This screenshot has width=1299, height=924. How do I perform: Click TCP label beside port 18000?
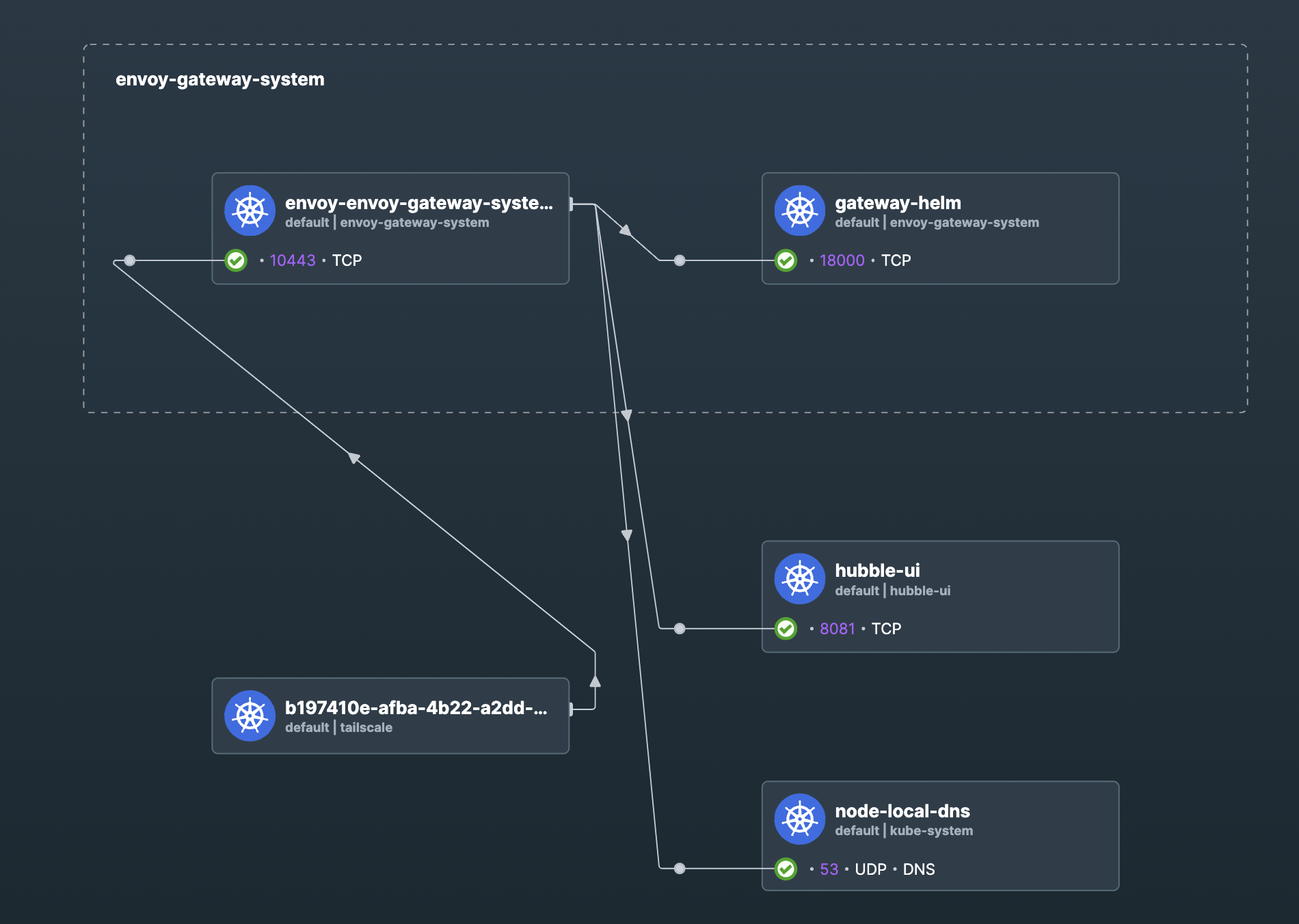coord(896,260)
